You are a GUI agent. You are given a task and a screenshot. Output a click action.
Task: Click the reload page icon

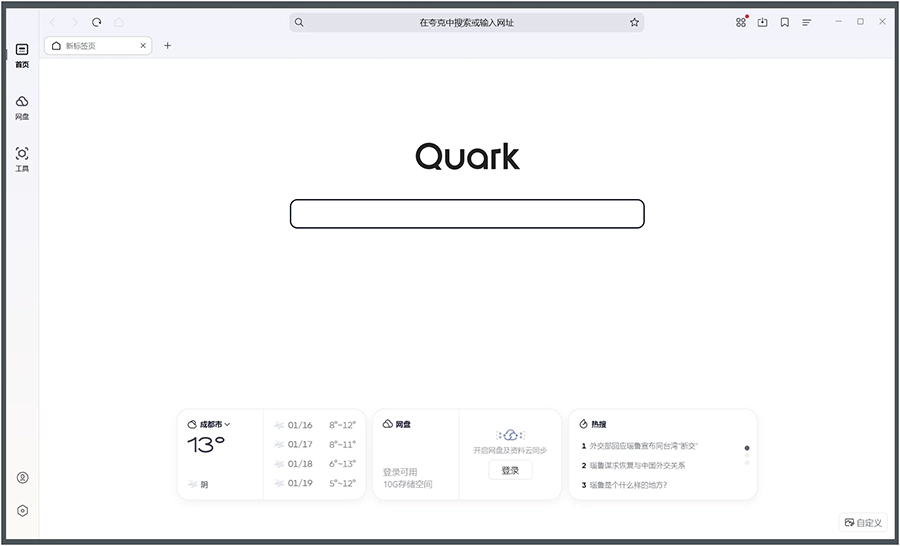tap(96, 22)
